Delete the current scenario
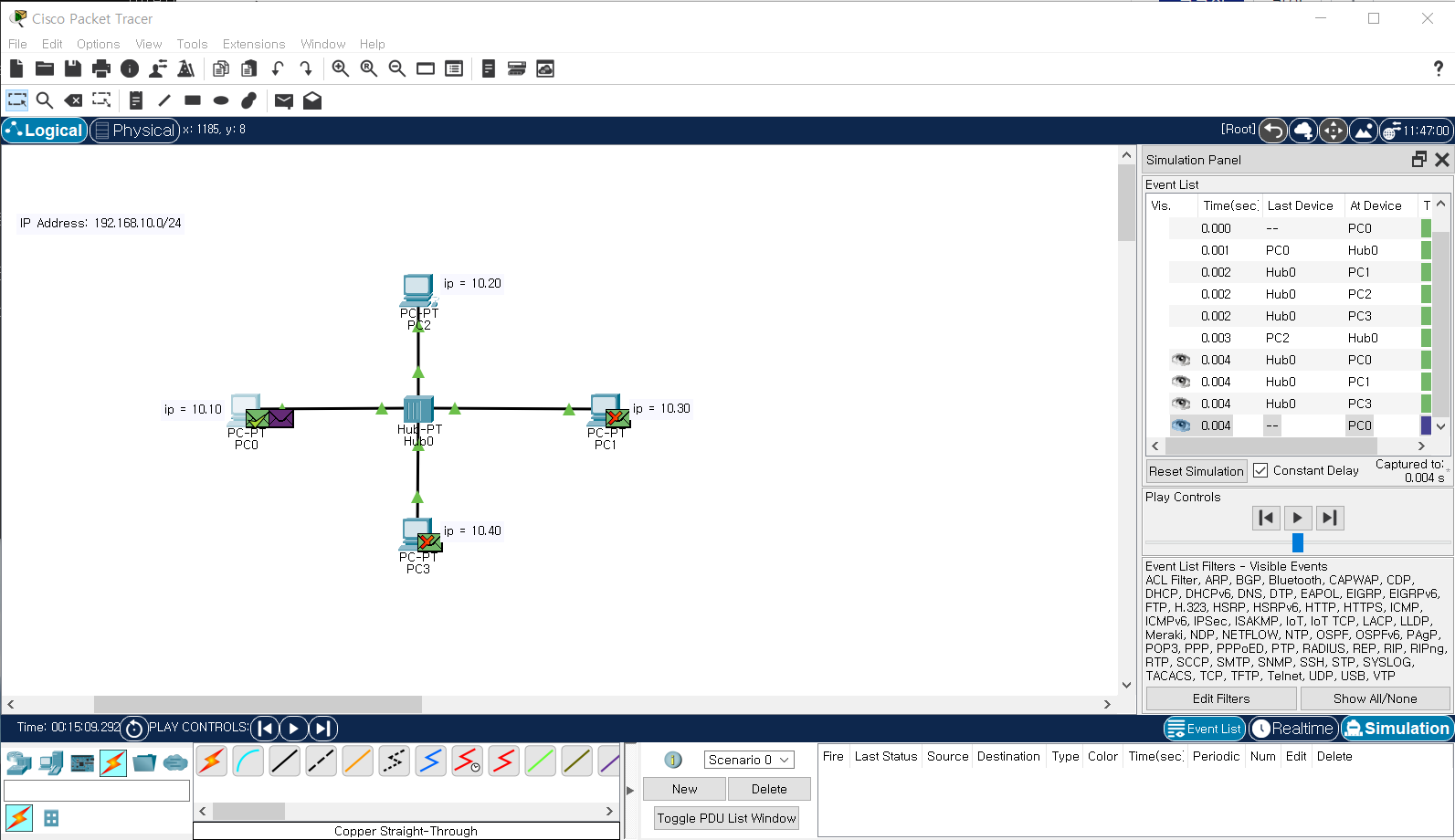The width and height of the screenshot is (1455, 840). pyautogui.click(x=769, y=789)
